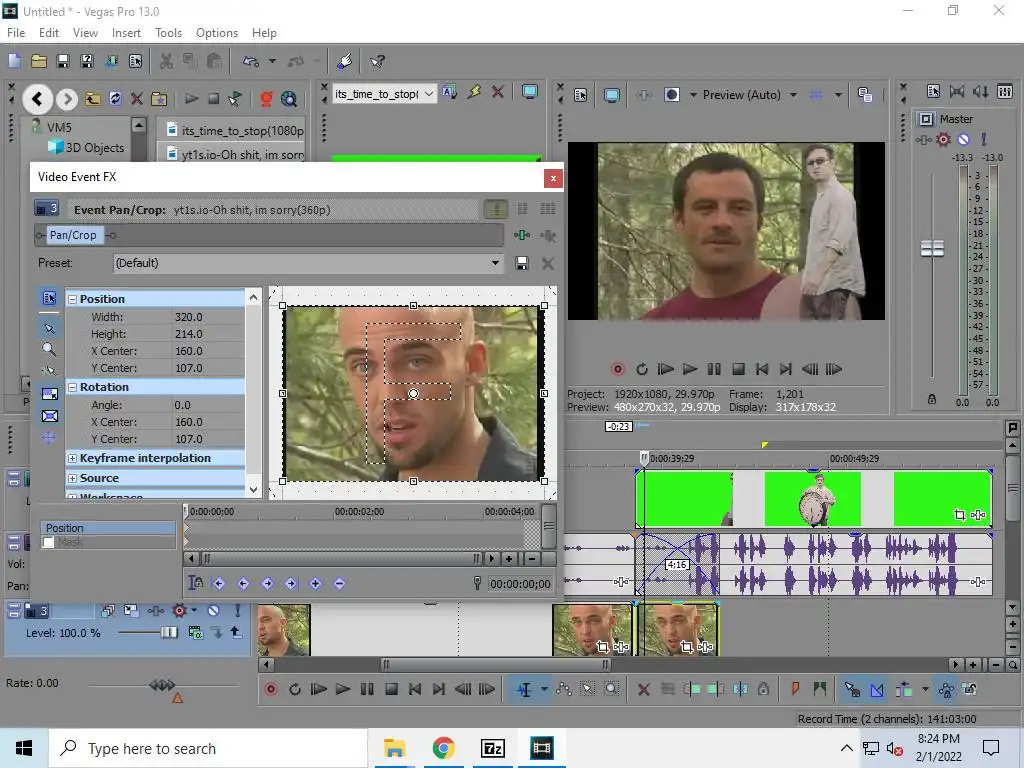Image resolution: width=1024 pixels, height=768 pixels.
Task: Start preview play in Explorer toolbar
Action: tap(191, 99)
